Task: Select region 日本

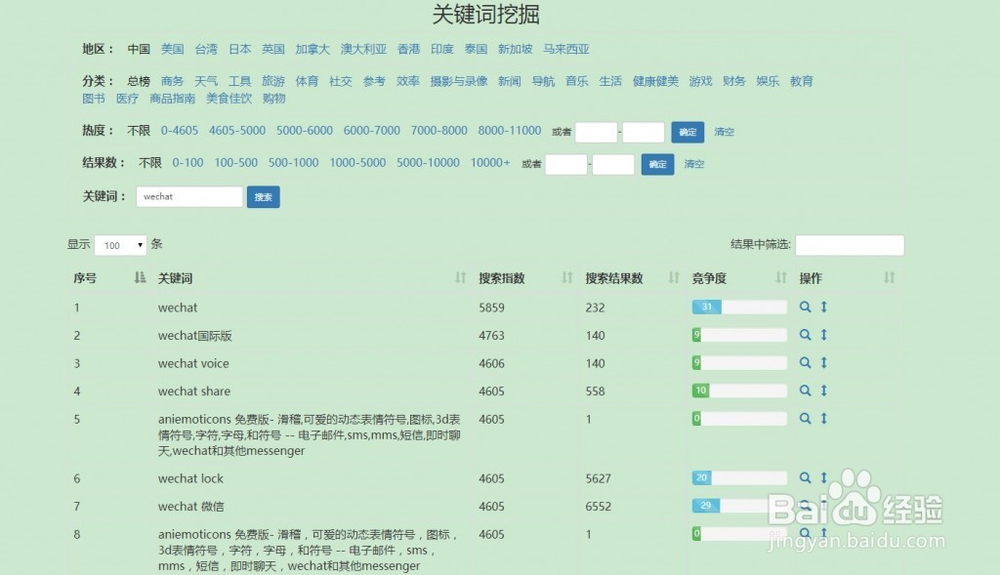Action: tap(240, 49)
